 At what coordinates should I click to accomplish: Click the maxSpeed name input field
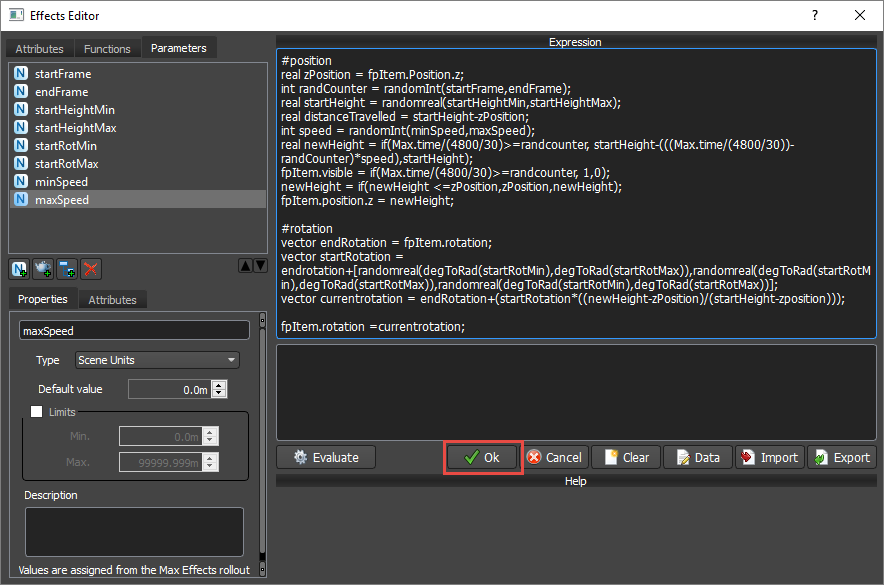(x=134, y=330)
